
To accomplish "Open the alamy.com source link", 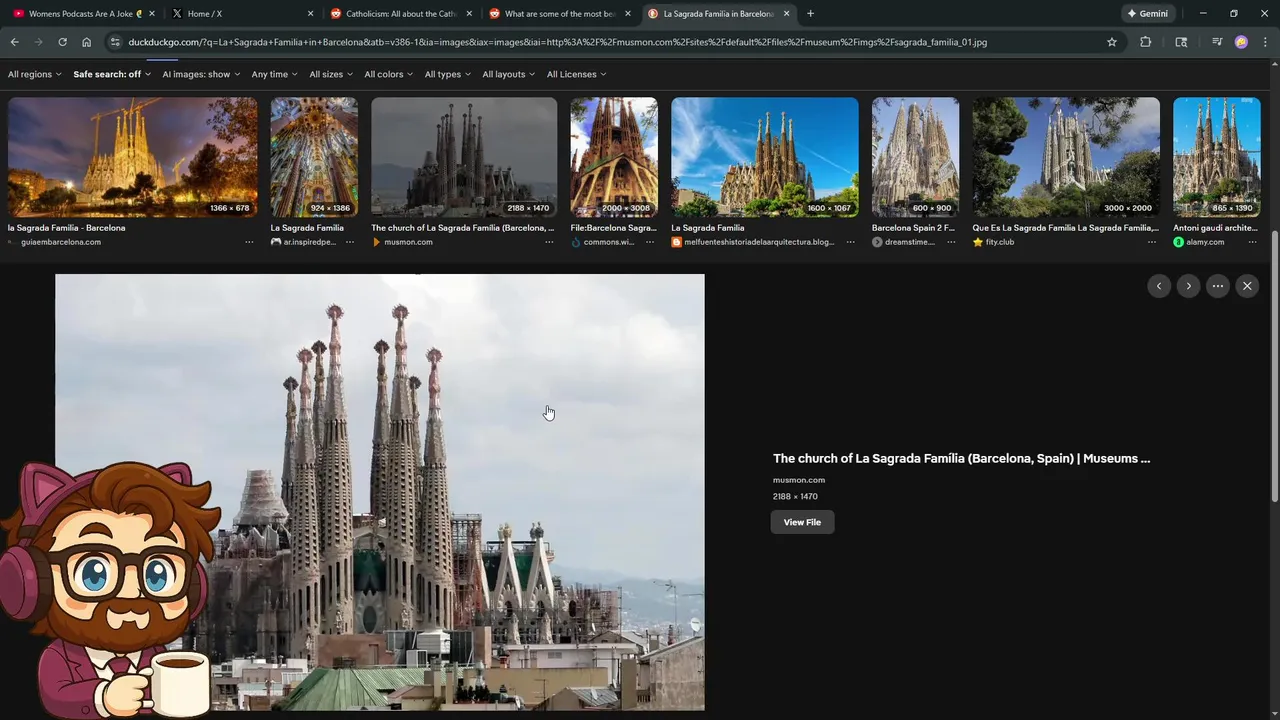I will [x=1205, y=242].
